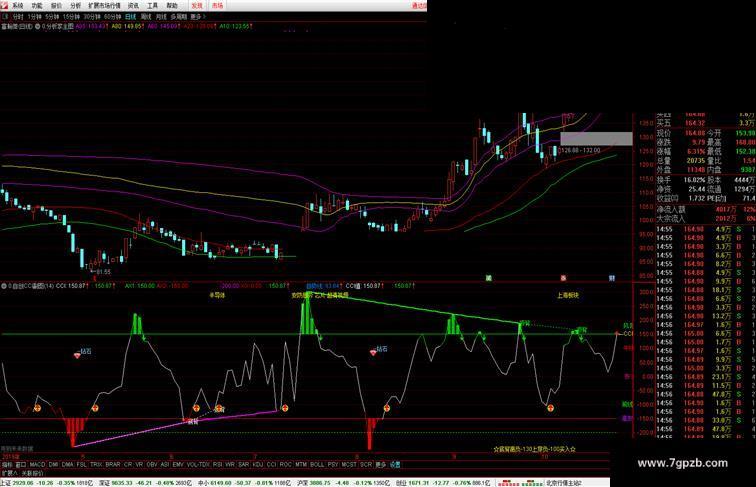Switch indicator to DMA
756x487 pixels.
click(68, 465)
